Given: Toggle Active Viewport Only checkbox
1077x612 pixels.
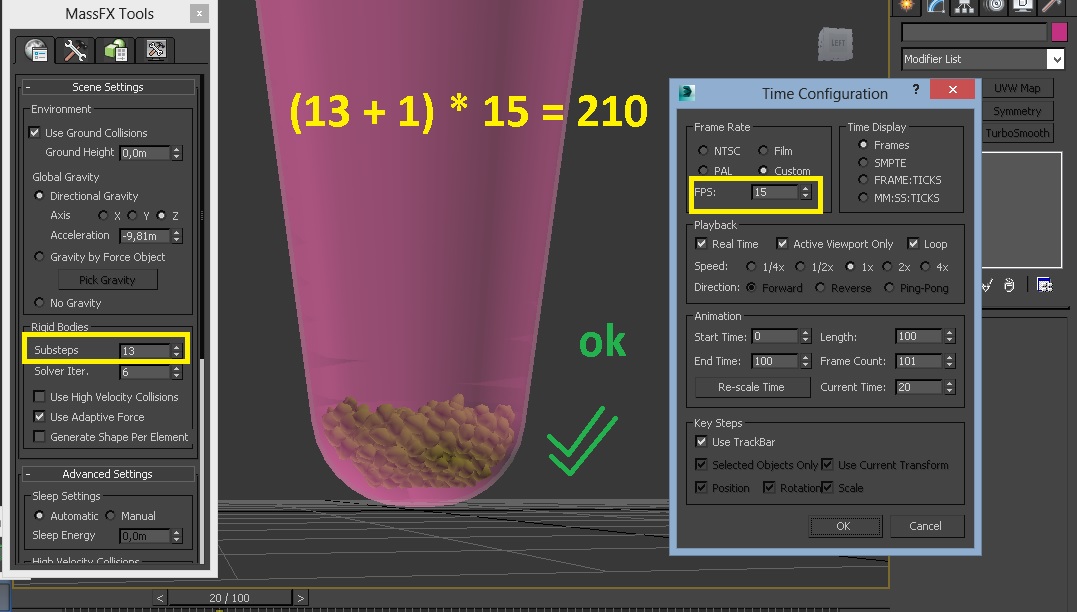Looking at the screenshot, I should click(782, 243).
